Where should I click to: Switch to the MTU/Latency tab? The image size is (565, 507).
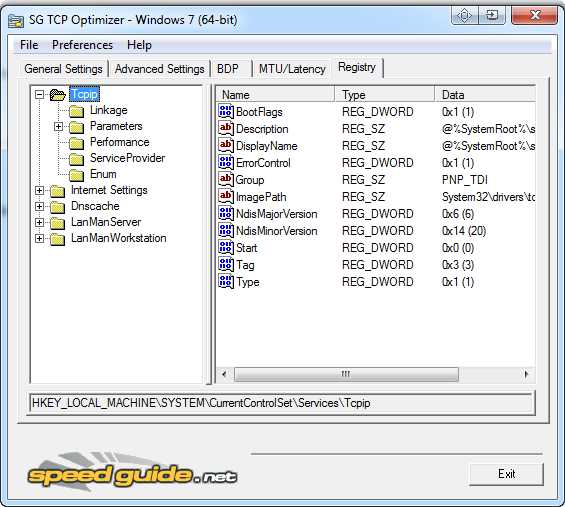click(292, 68)
